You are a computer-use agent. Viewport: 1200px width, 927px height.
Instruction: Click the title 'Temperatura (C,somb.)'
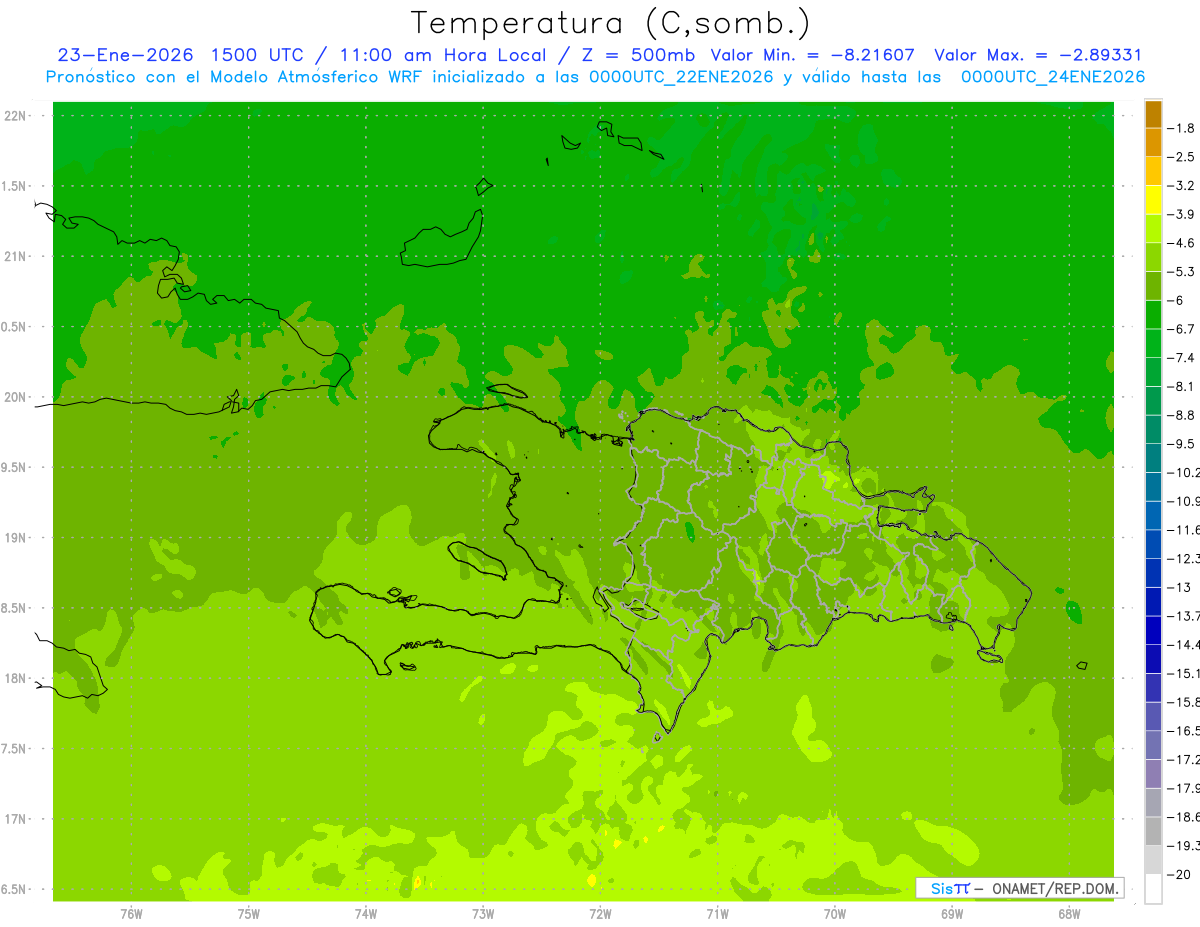tap(611, 23)
